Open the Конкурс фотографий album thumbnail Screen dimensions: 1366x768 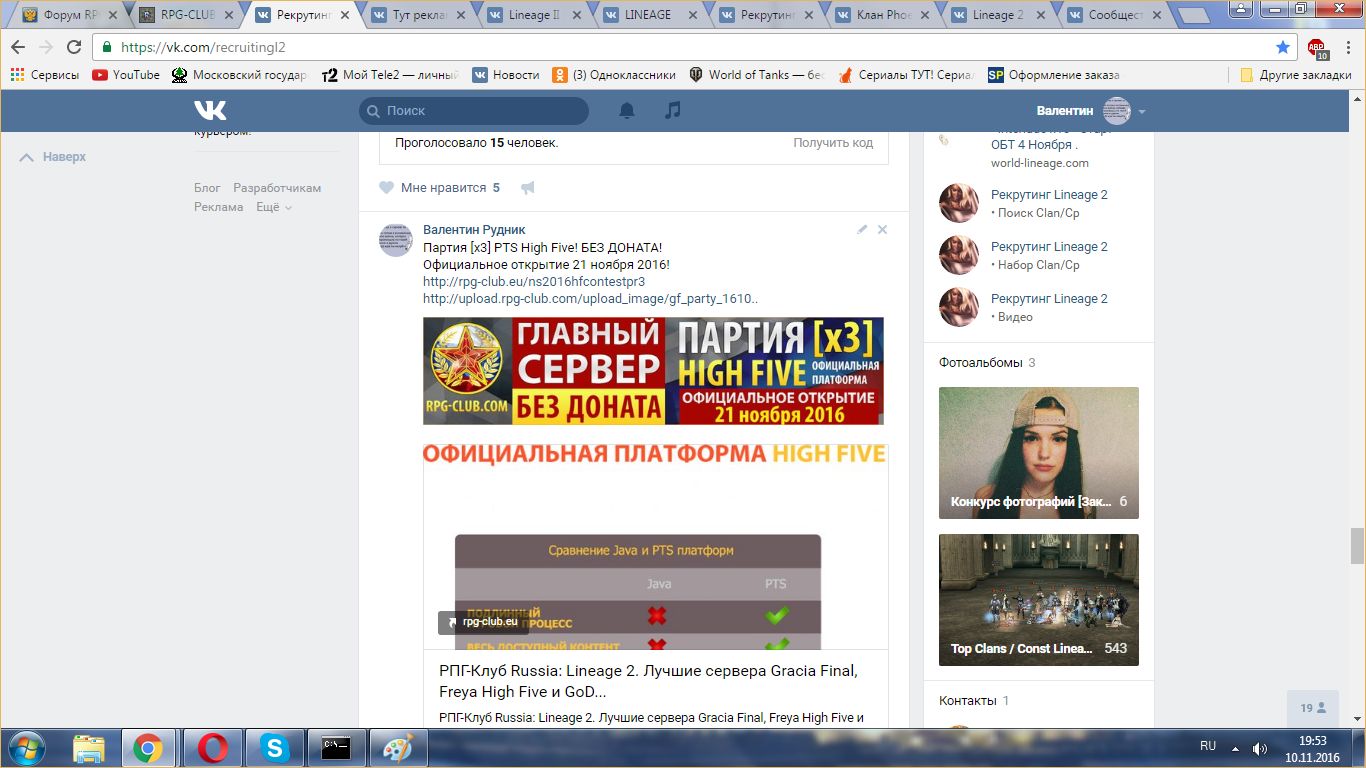click(x=1039, y=453)
